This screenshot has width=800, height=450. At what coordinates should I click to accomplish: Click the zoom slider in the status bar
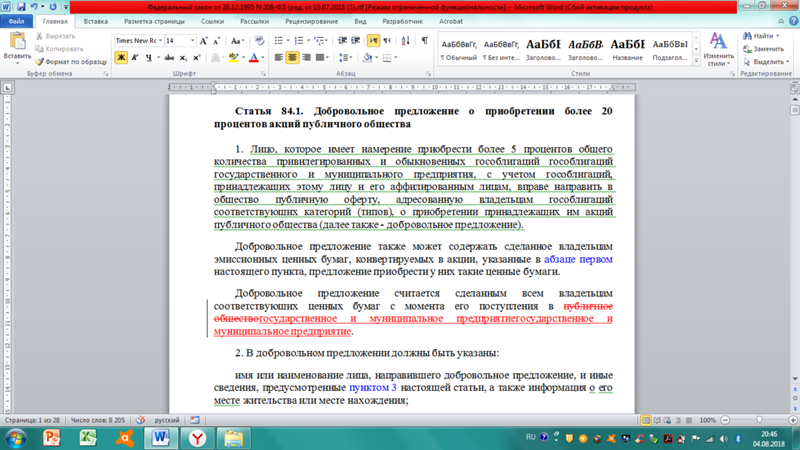pos(759,420)
